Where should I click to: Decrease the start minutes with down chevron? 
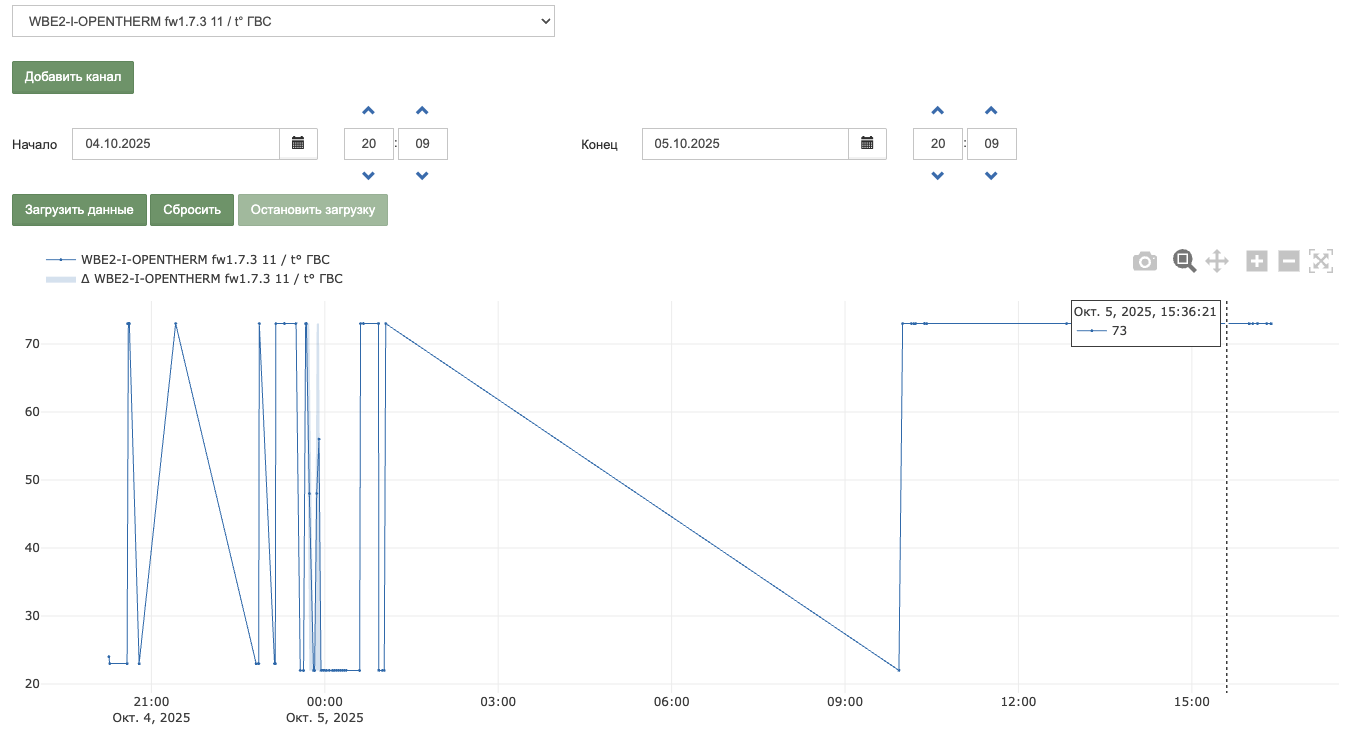(422, 176)
